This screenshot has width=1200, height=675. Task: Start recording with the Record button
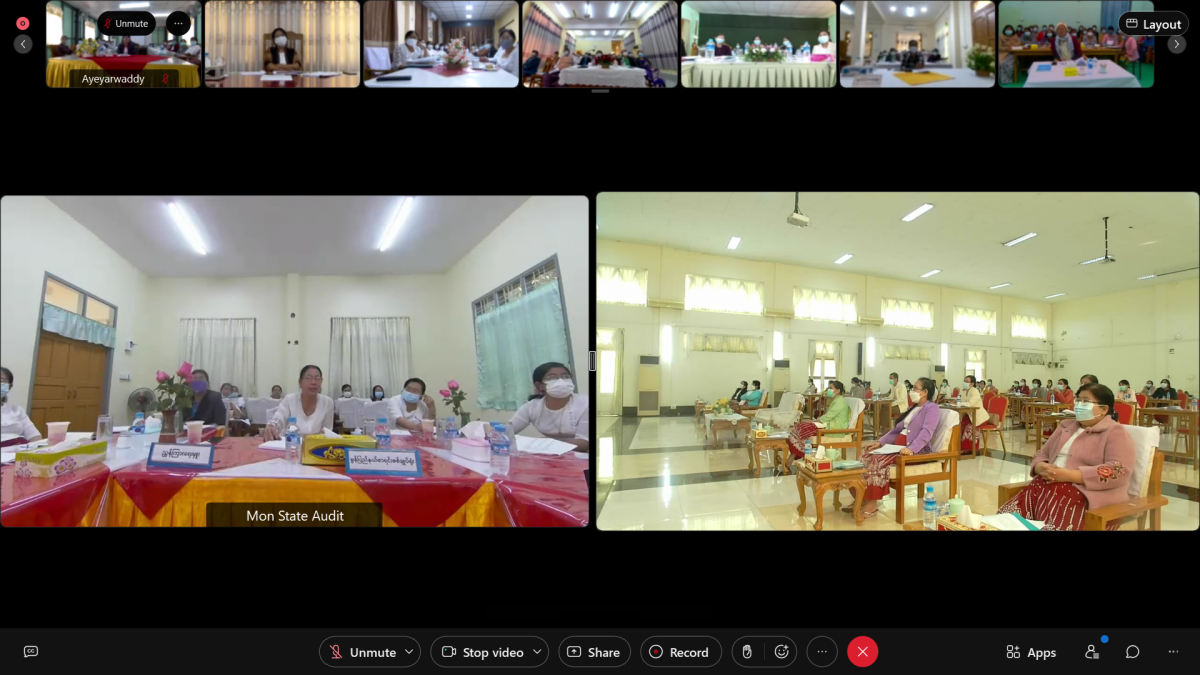tap(680, 652)
